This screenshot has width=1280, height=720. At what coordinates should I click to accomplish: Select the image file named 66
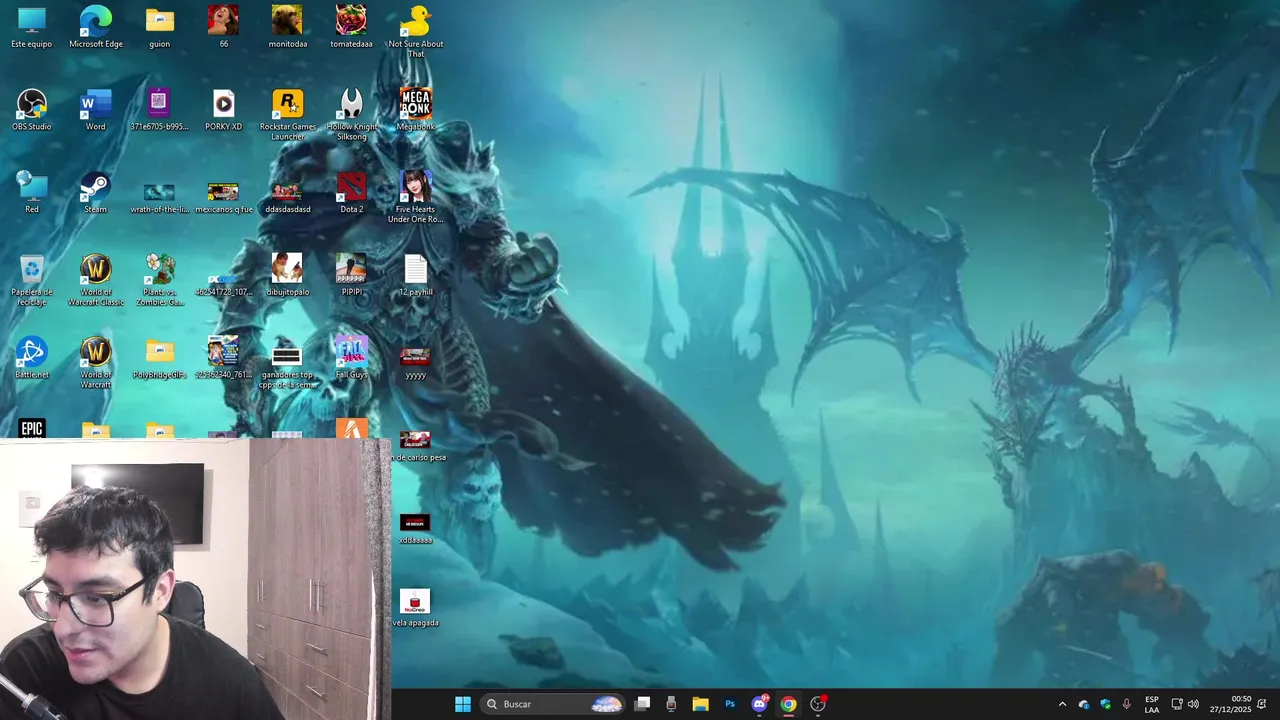(223, 27)
